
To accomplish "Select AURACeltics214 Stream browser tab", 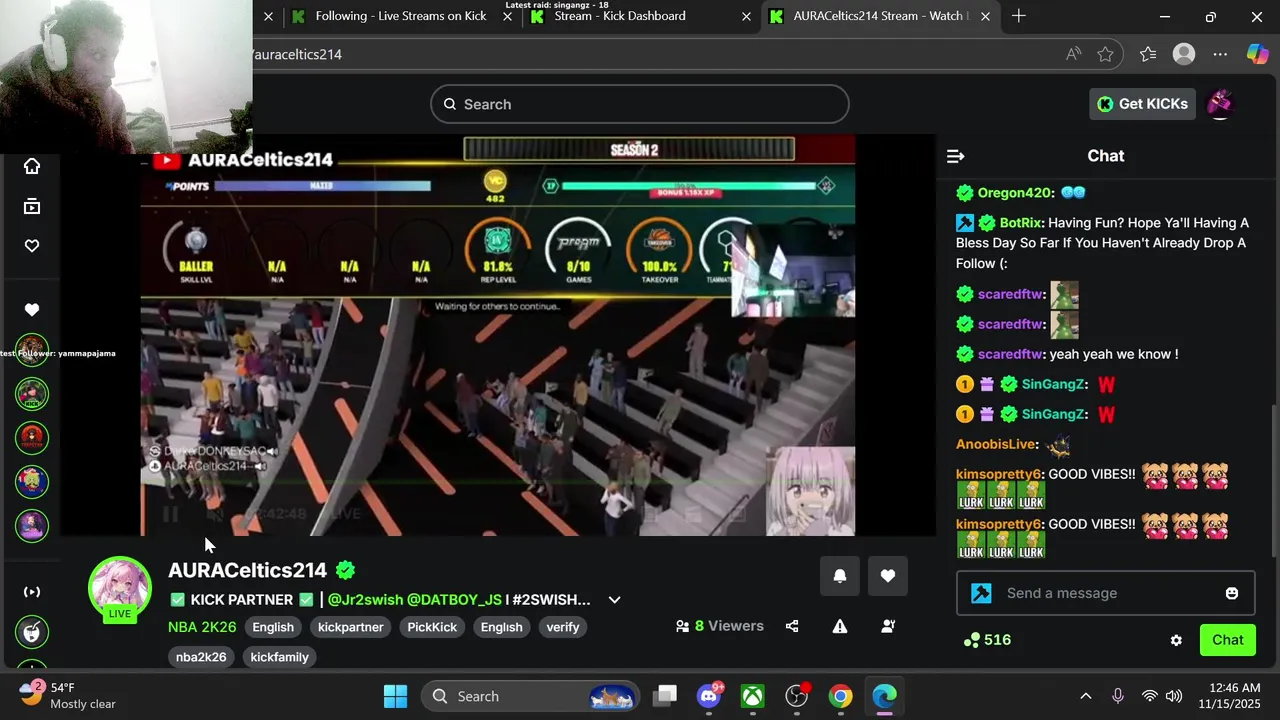I will (880, 16).
